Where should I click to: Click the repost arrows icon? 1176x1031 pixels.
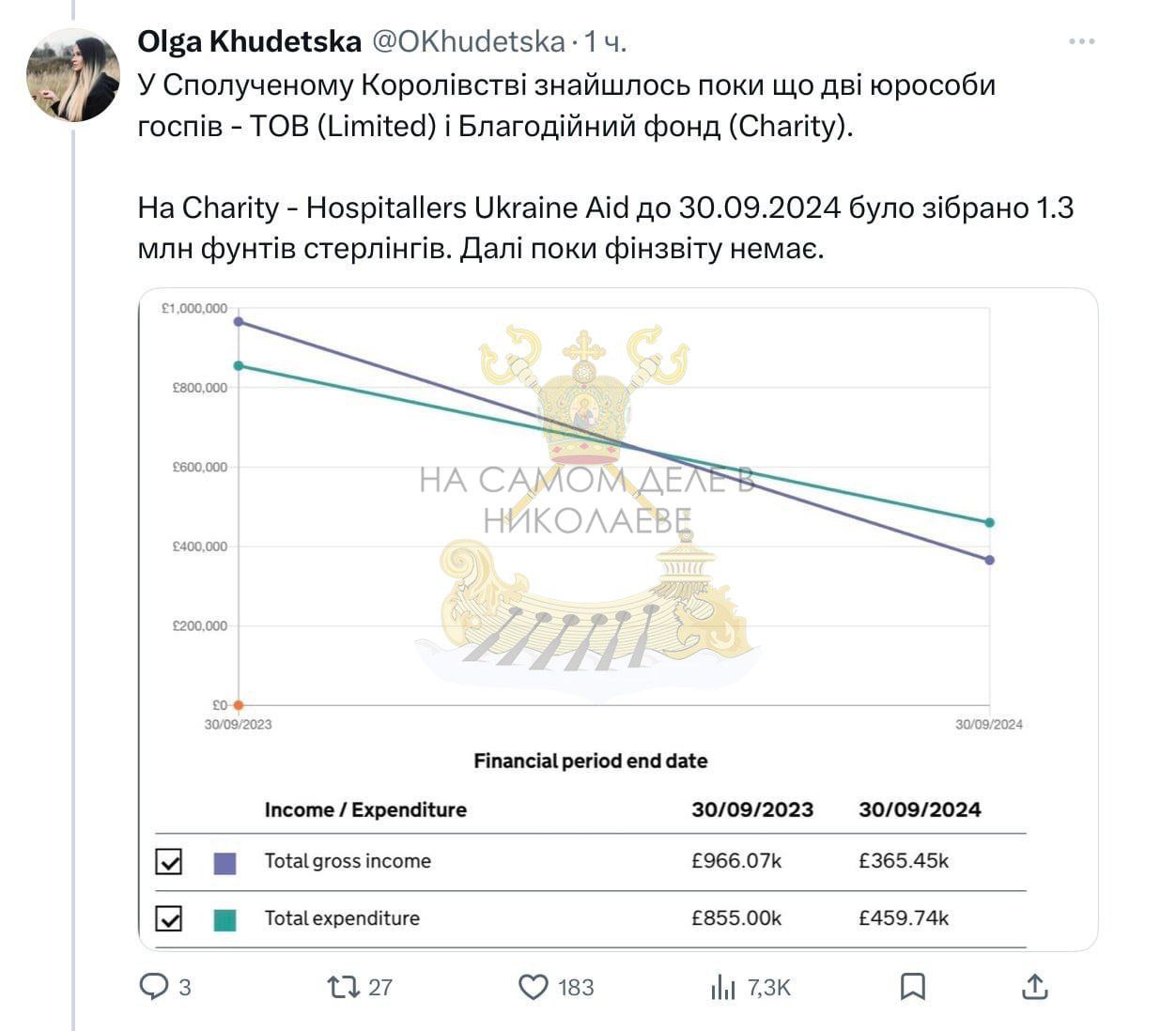click(343, 987)
